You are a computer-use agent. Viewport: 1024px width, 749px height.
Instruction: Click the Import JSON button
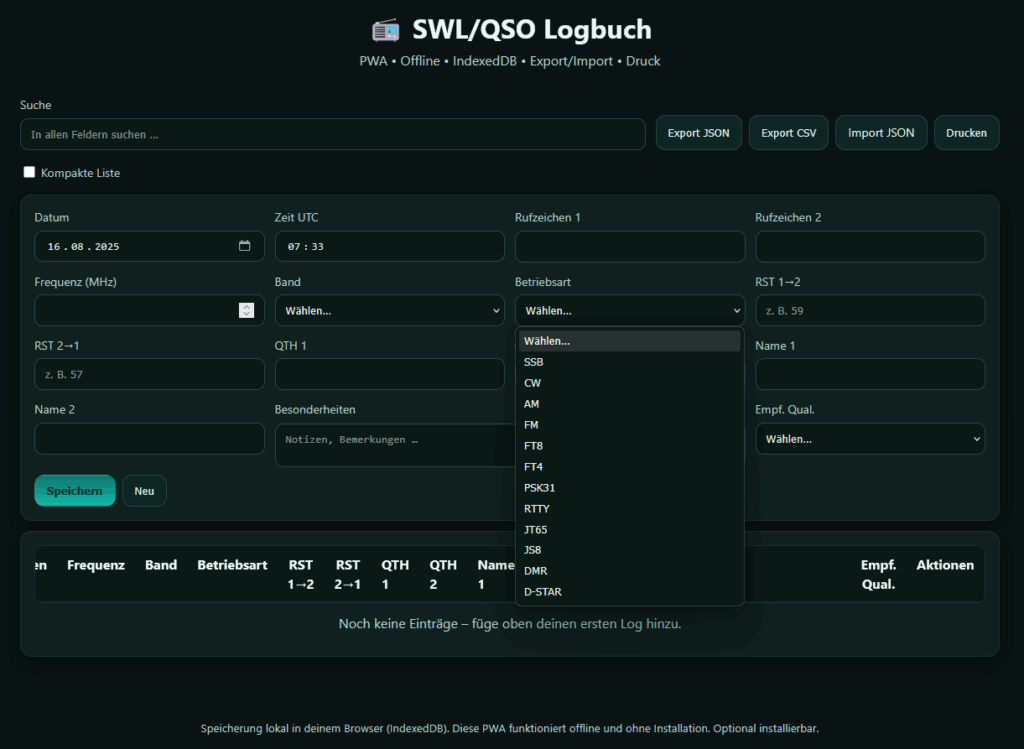coord(881,133)
